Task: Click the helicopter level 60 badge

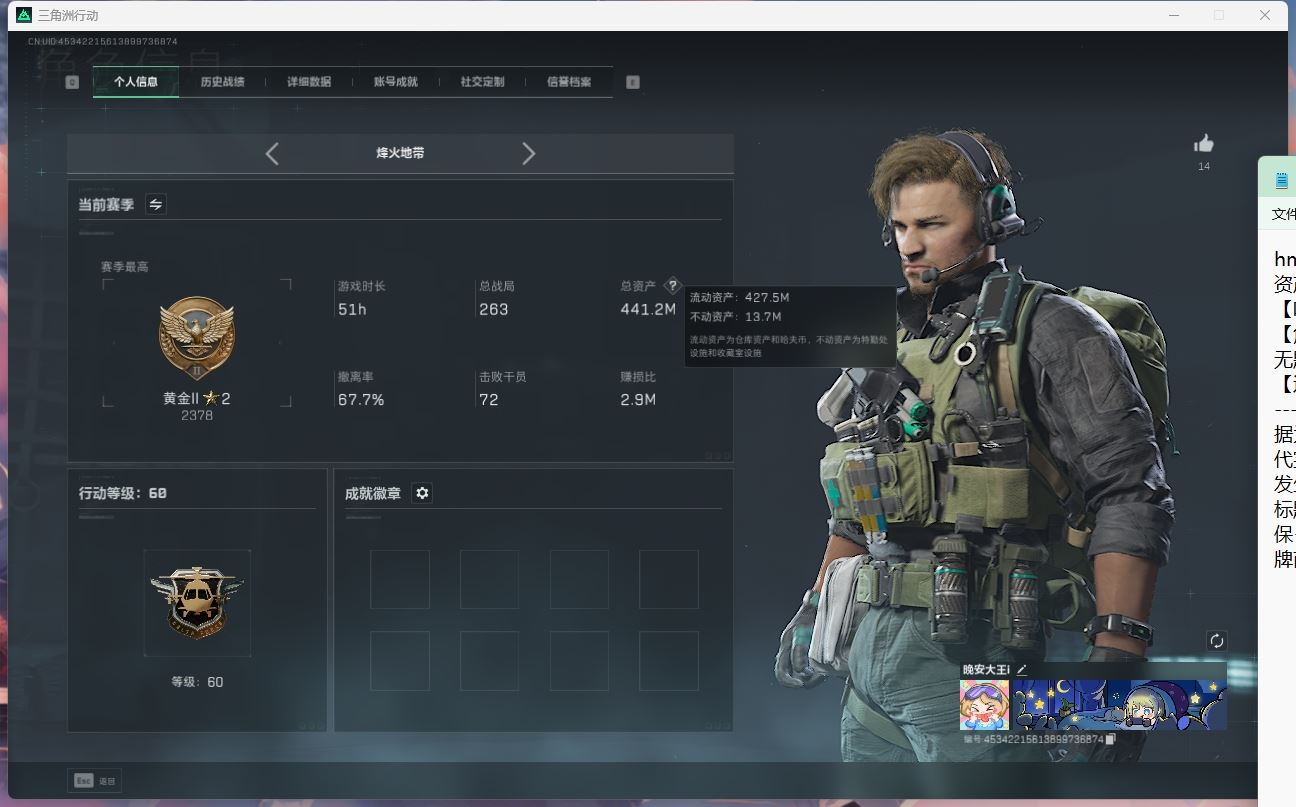Action: [197, 602]
